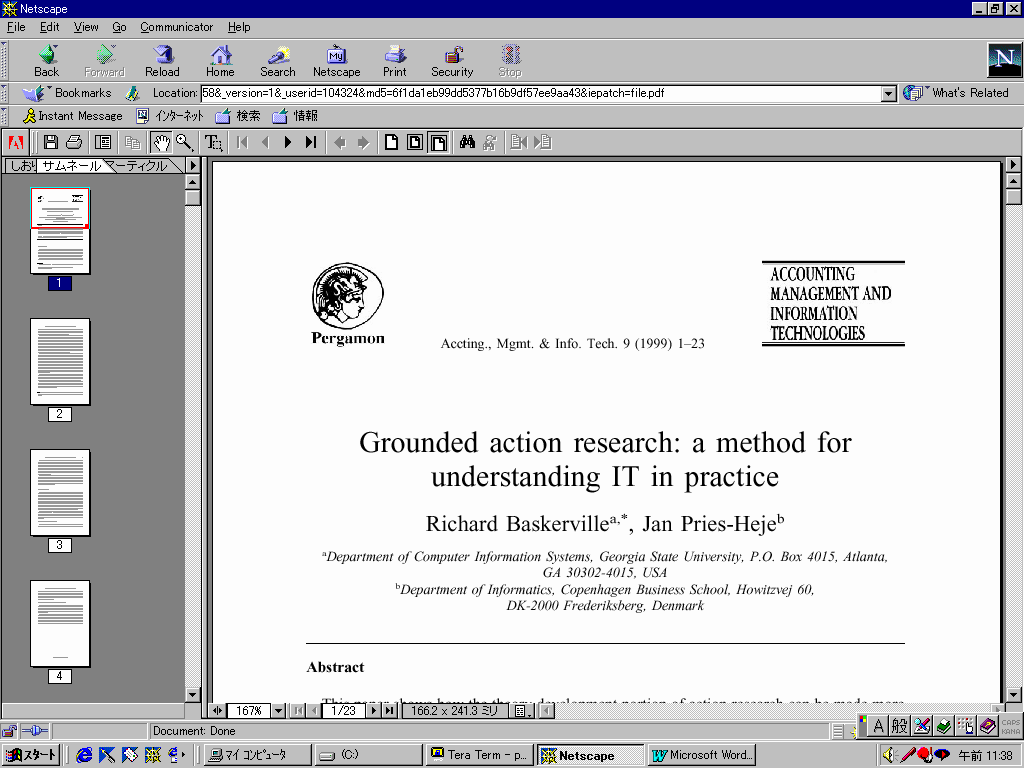Screen dimensions: 1024x768
Task: Set Fit in Window page view
Action: click(x=415, y=142)
